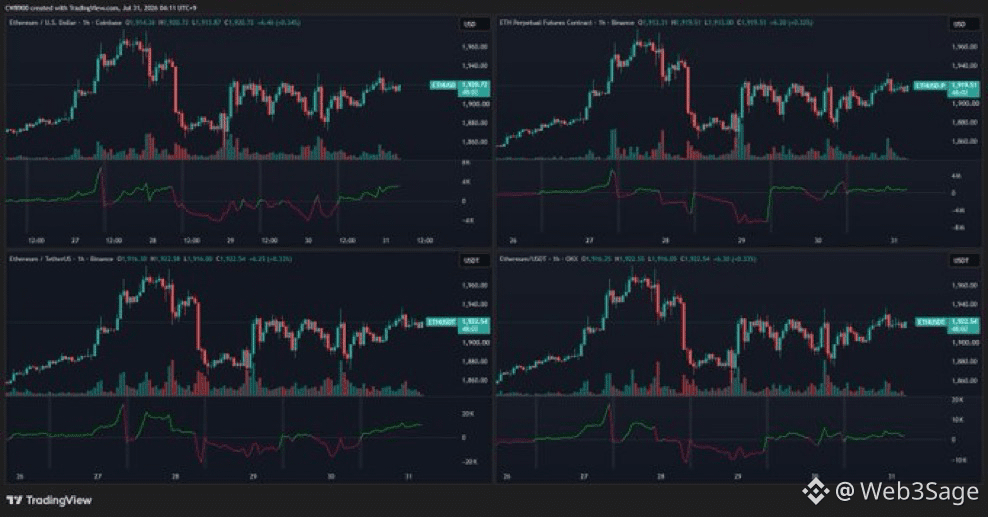Image resolution: width=988 pixels, height=517 pixels.
Task: Click price label on OKX chart
Action: click(948, 325)
